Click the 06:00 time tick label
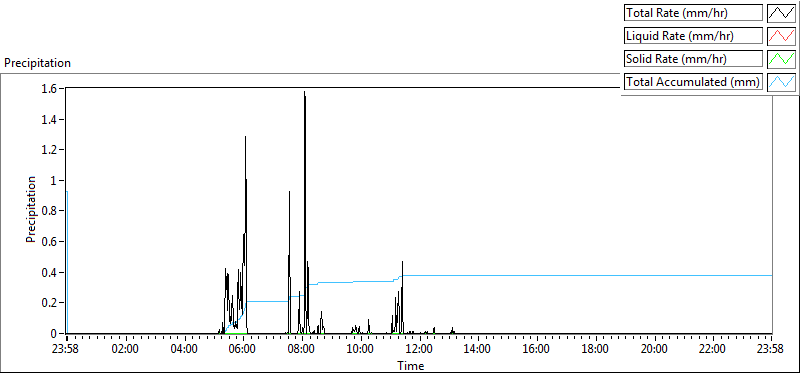The image size is (800, 373). (x=243, y=350)
